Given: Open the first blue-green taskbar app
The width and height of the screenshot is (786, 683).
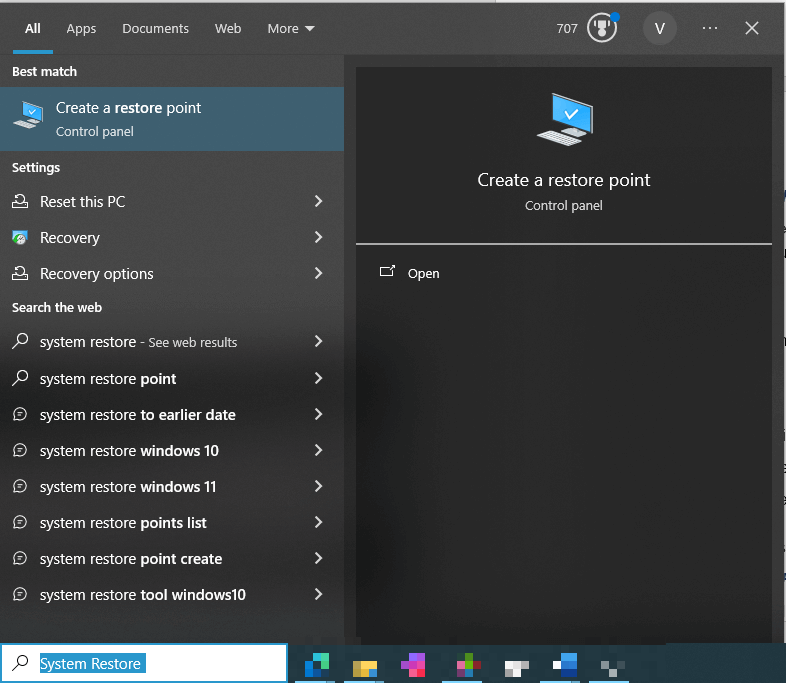Looking at the screenshot, I should [317, 665].
